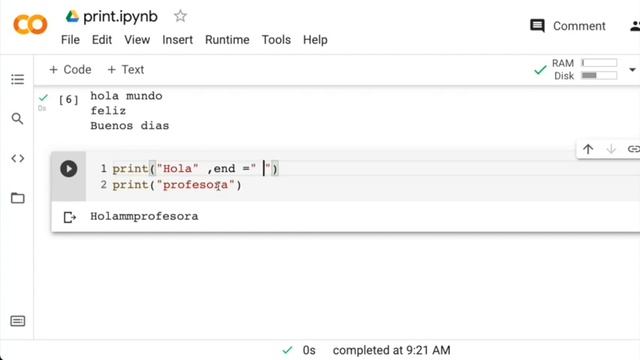Click output line Buenos dias

129,126
